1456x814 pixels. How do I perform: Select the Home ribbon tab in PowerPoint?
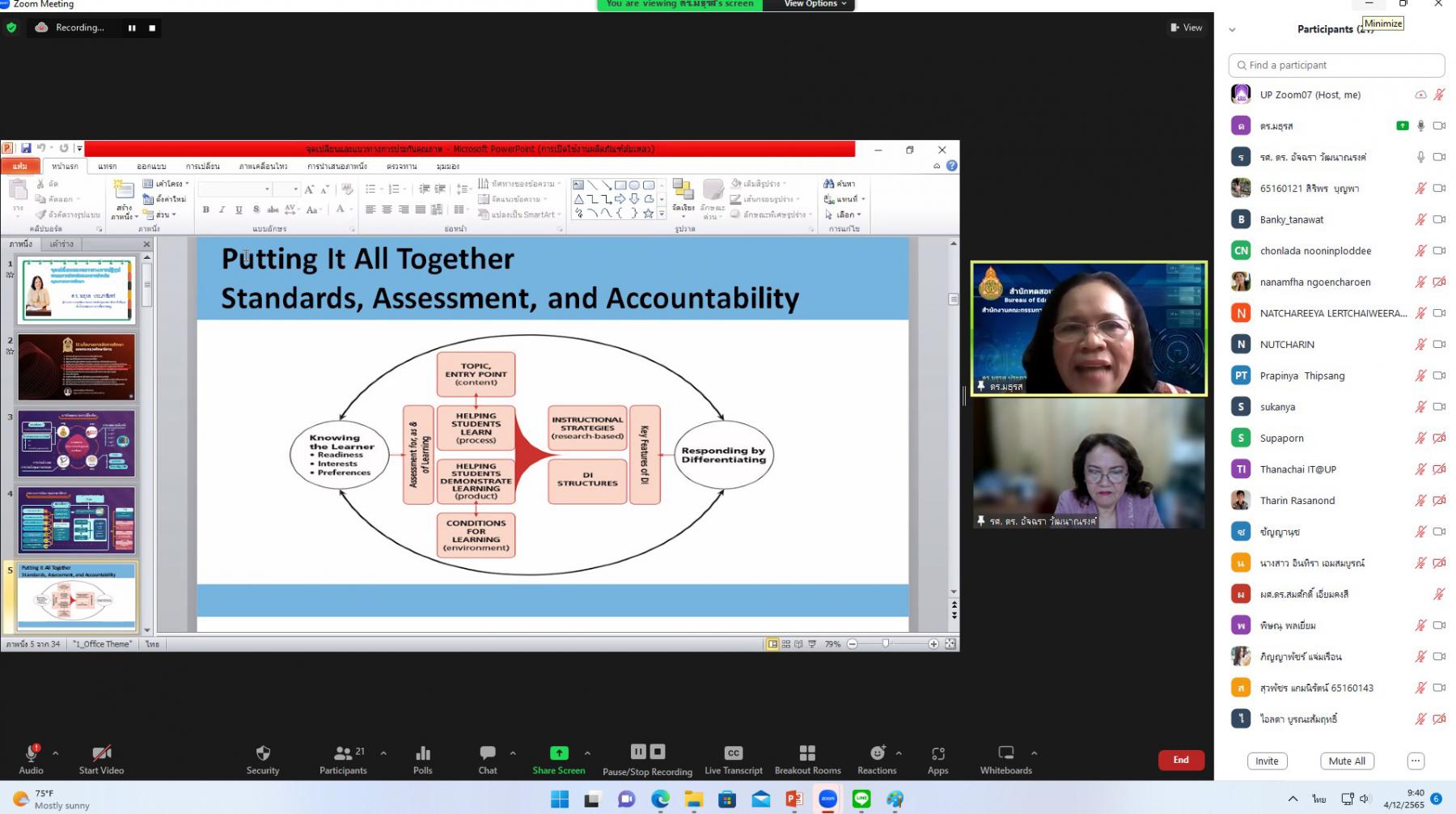(x=65, y=166)
